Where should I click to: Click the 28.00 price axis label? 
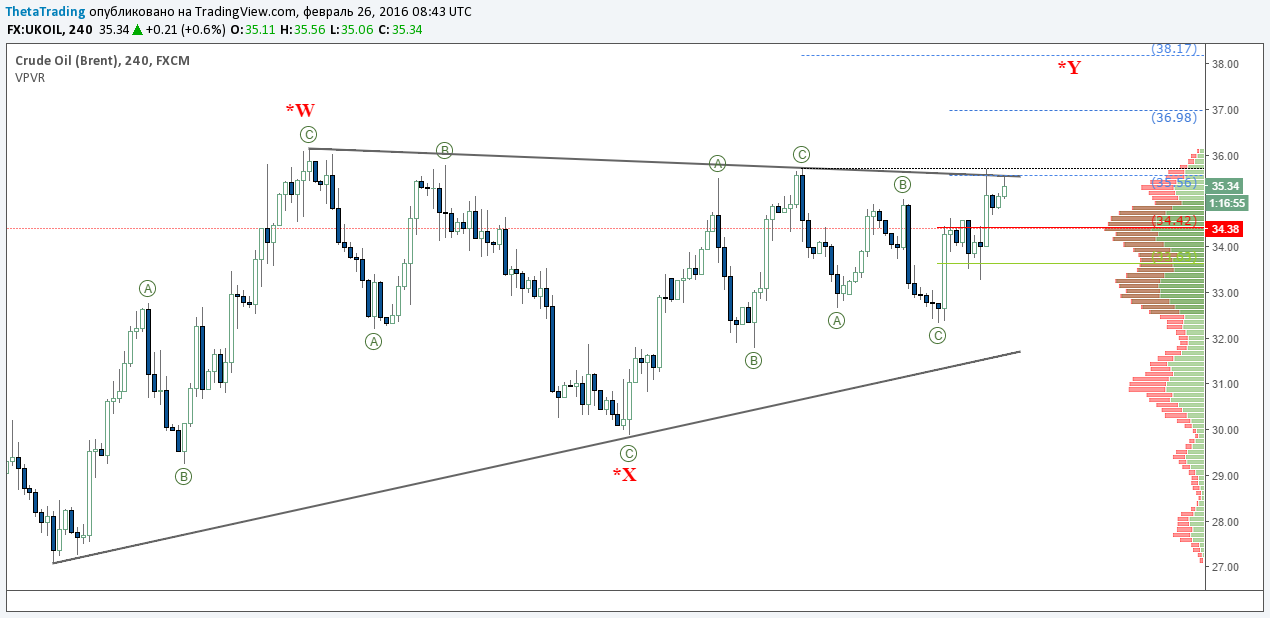pyautogui.click(x=1225, y=522)
